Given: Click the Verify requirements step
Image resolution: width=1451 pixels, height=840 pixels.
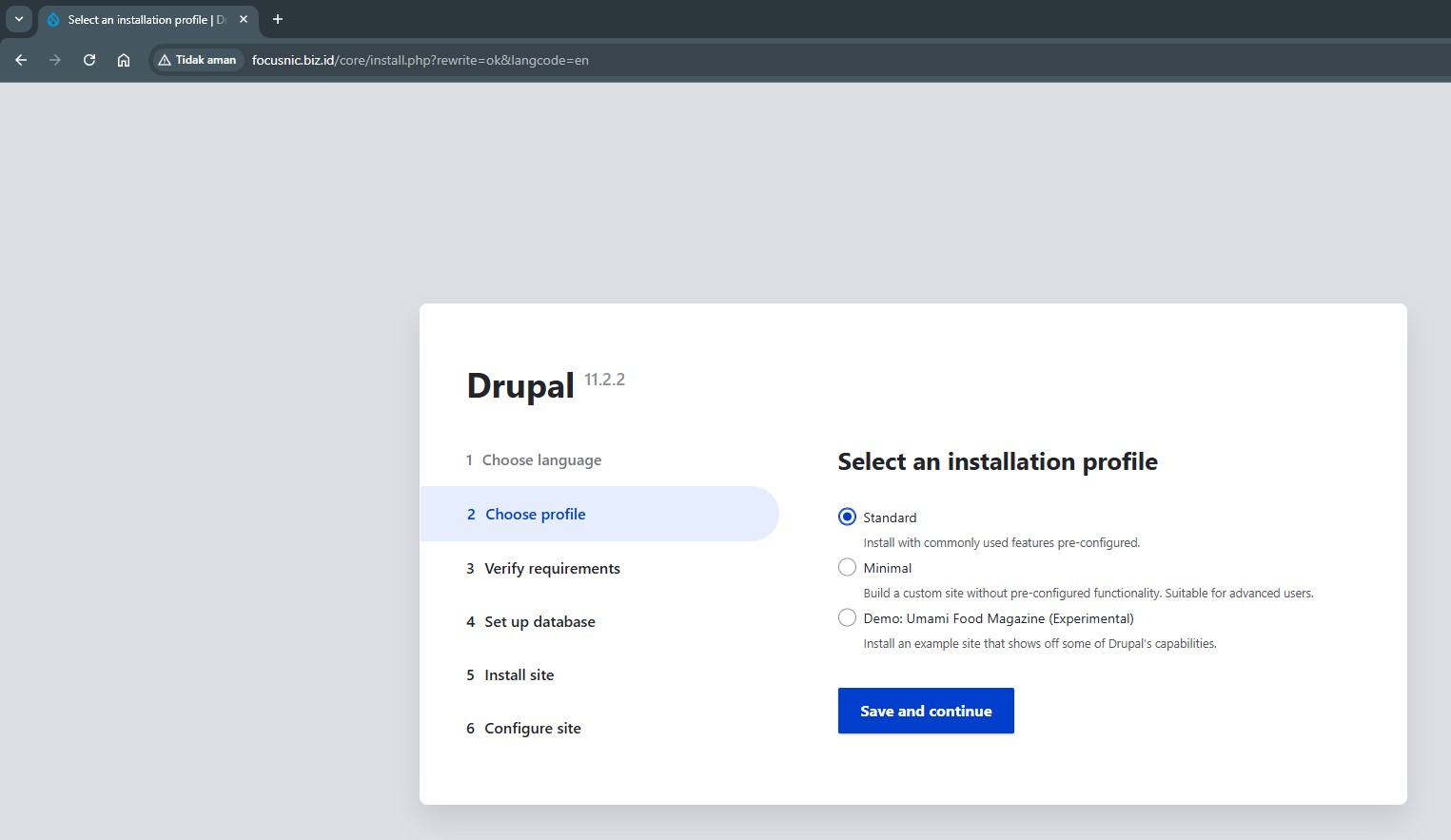Looking at the screenshot, I should (552, 568).
